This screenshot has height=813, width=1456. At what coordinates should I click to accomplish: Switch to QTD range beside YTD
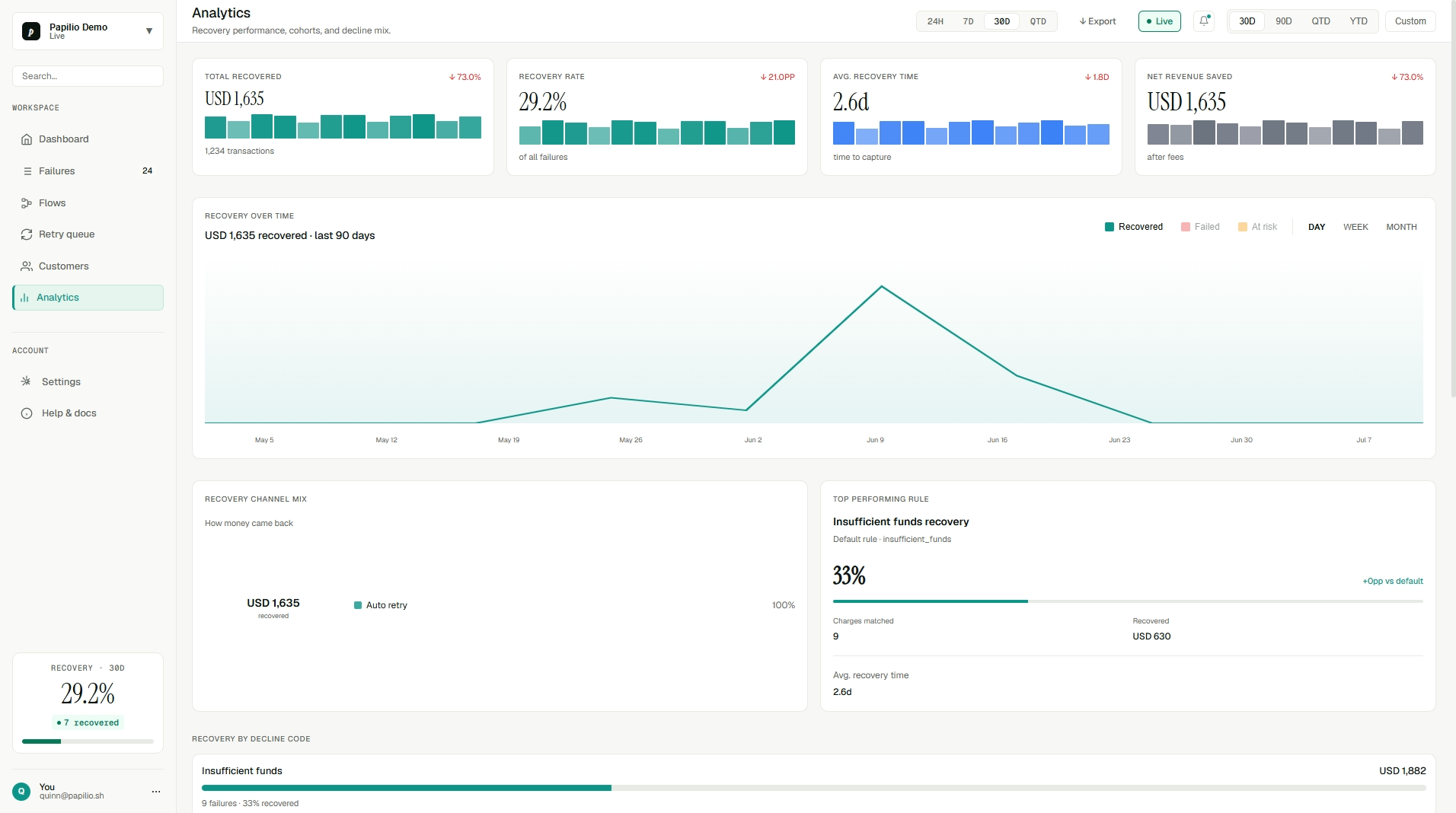click(1320, 21)
